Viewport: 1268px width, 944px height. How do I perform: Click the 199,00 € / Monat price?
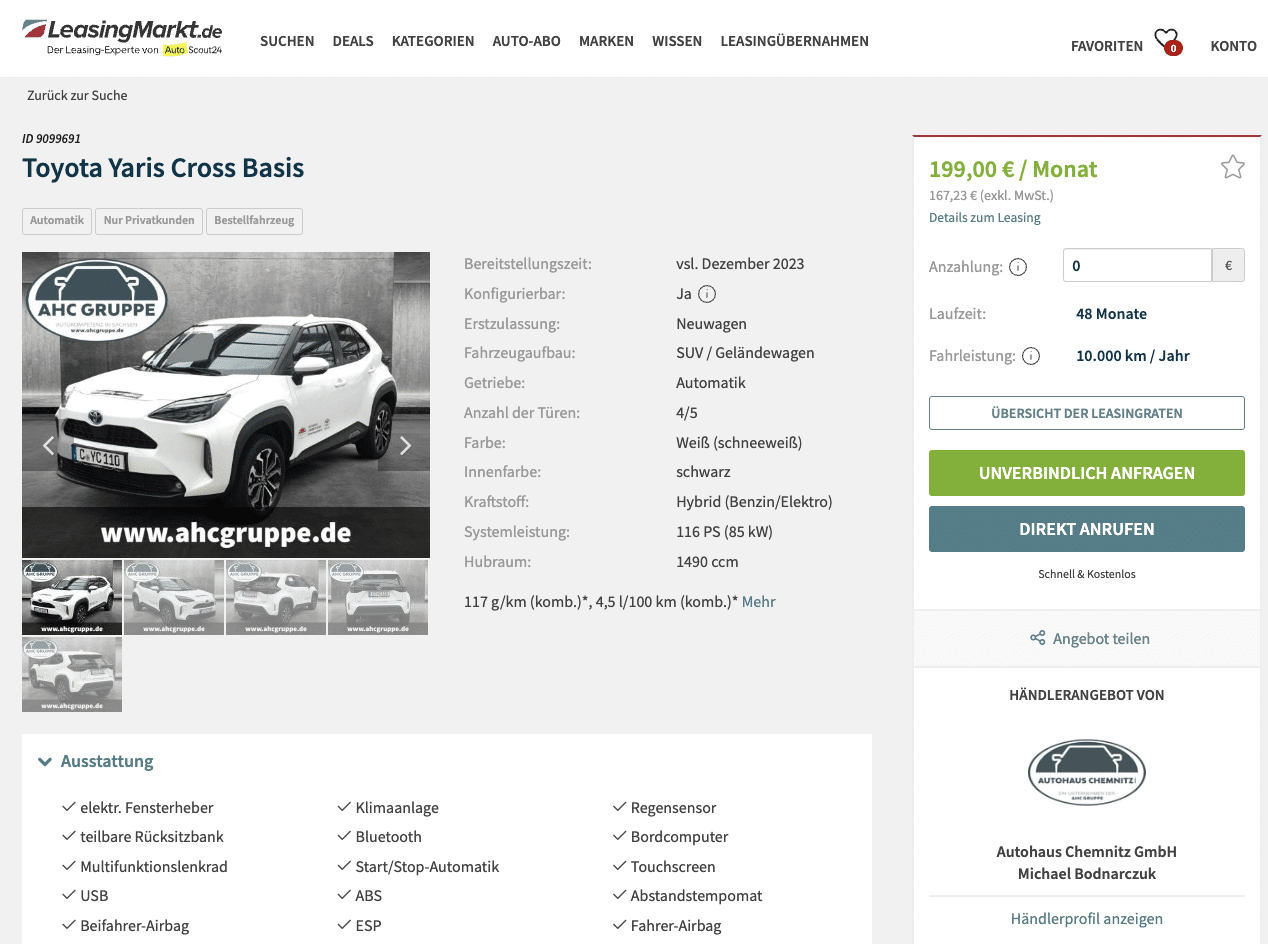(1013, 169)
